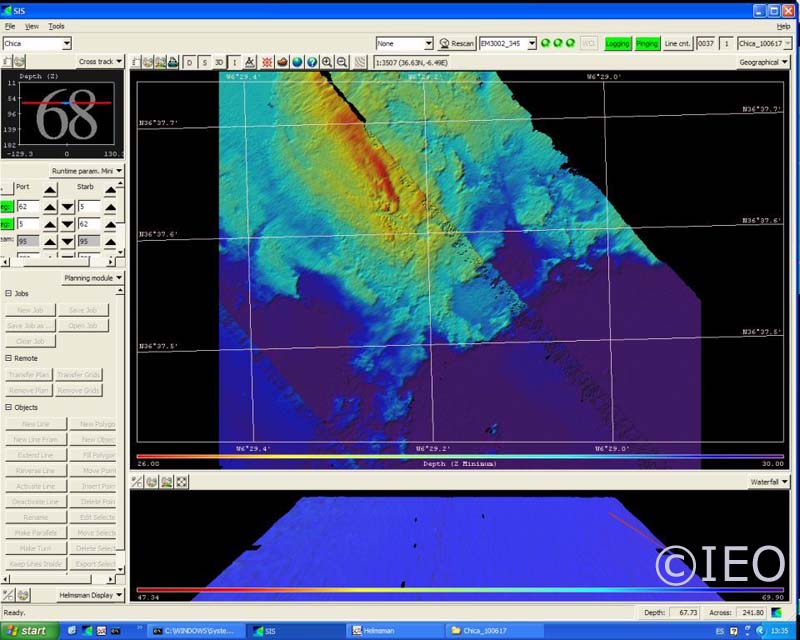Click the zoom in magnifier icon
Image resolution: width=800 pixels, height=640 pixels.
coord(327,62)
